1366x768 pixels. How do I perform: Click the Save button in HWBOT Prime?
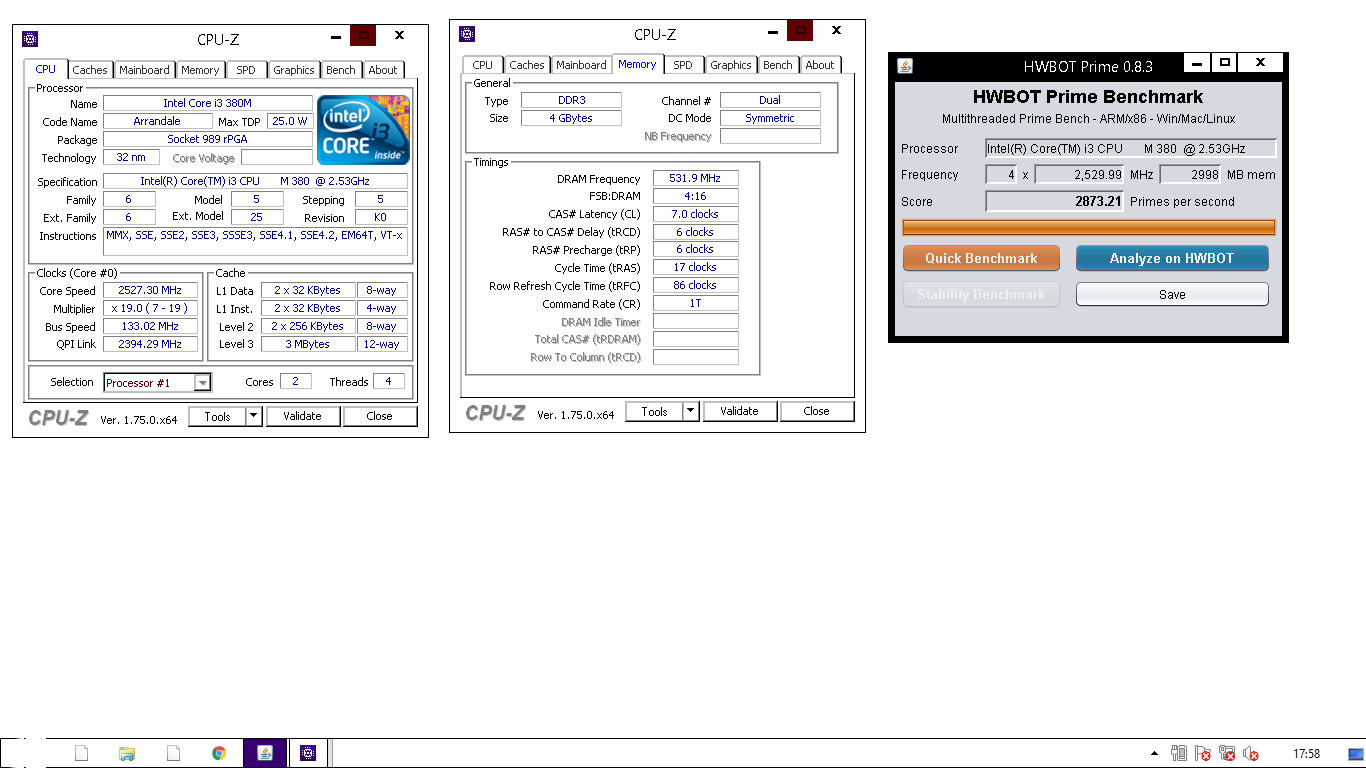coord(1172,294)
